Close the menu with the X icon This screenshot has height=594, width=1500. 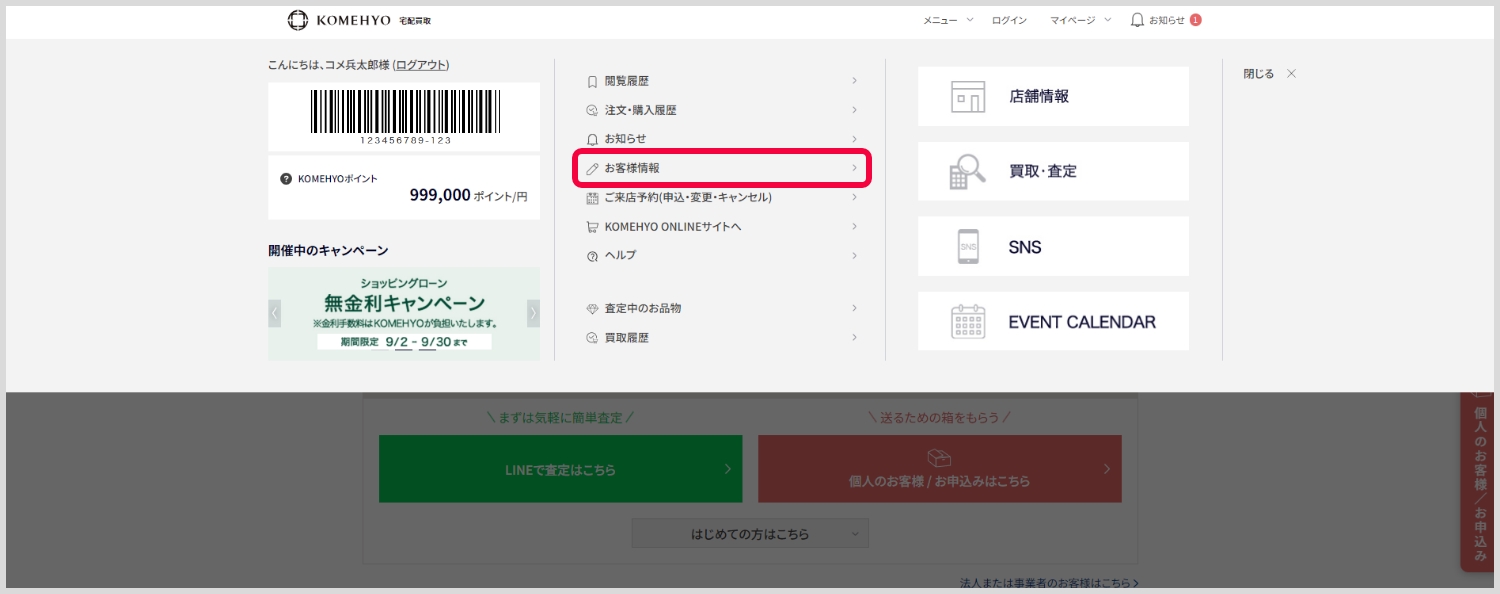(1291, 74)
